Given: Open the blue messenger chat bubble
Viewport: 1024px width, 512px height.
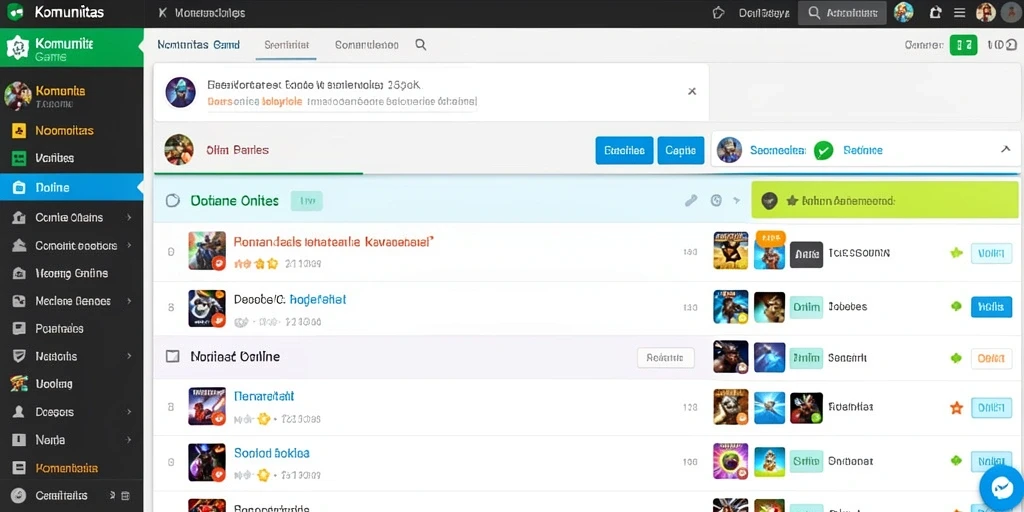Looking at the screenshot, I should coord(1001,487).
